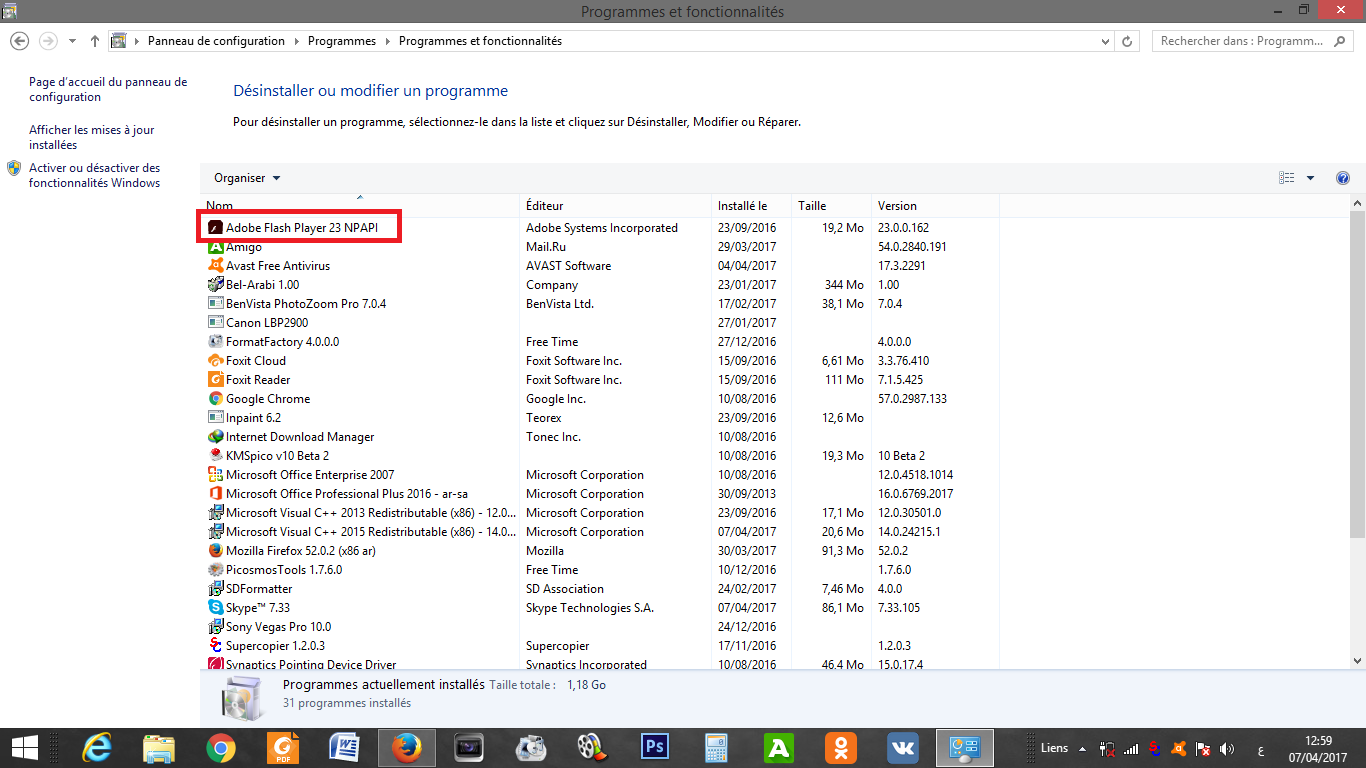Image resolution: width=1366 pixels, height=768 pixels.
Task: Open Afficher les mises à jour installées
Action: pos(92,137)
